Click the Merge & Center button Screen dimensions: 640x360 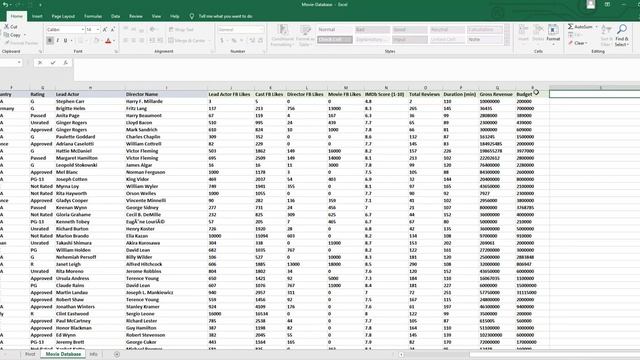(x=187, y=40)
